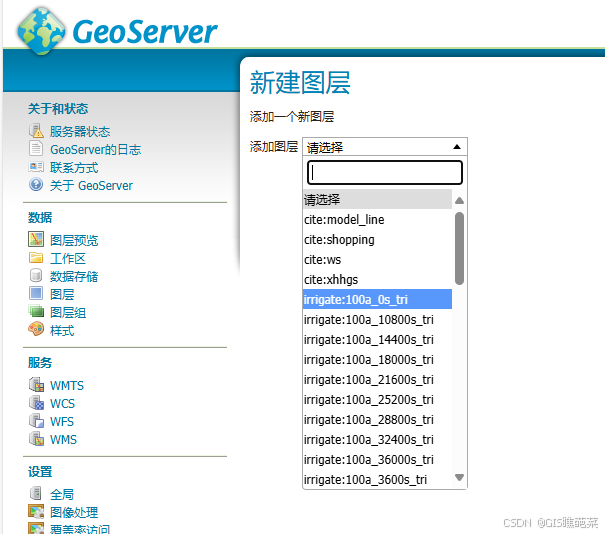Open the 样式 page

(62, 331)
